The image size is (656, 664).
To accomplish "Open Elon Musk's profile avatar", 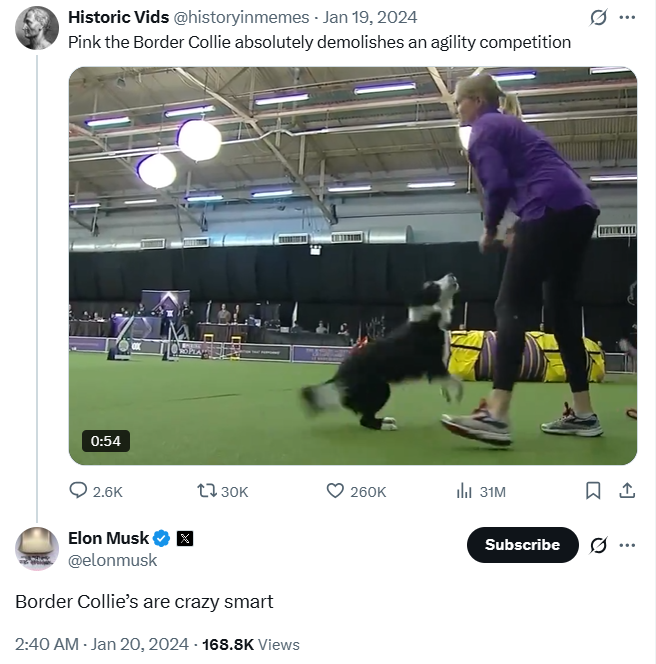I will pos(37,549).
